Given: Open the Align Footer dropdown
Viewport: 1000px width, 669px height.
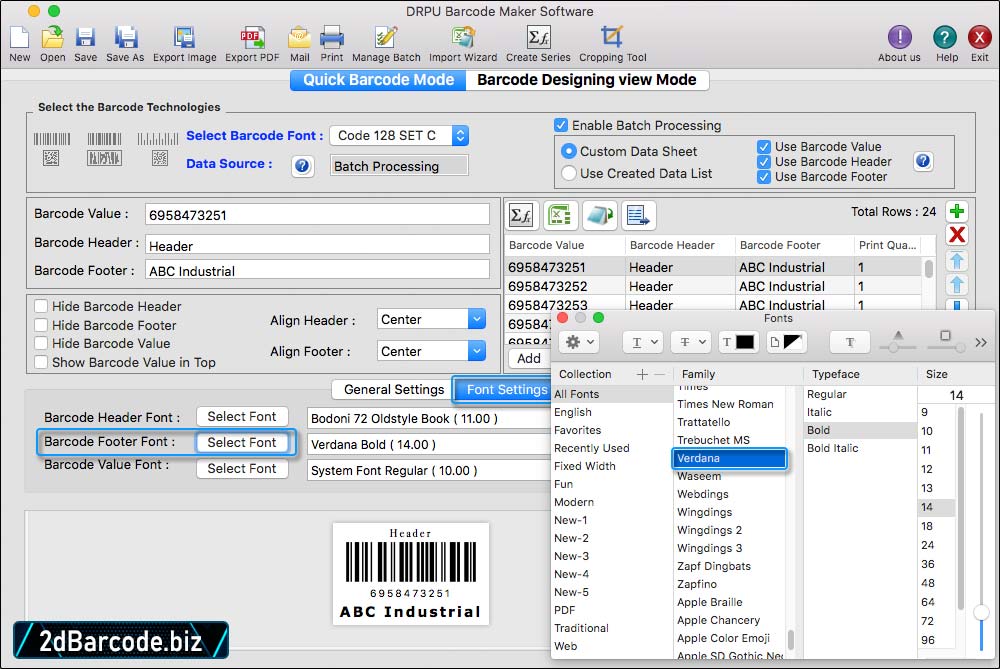Looking at the screenshot, I should click(430, 351).
